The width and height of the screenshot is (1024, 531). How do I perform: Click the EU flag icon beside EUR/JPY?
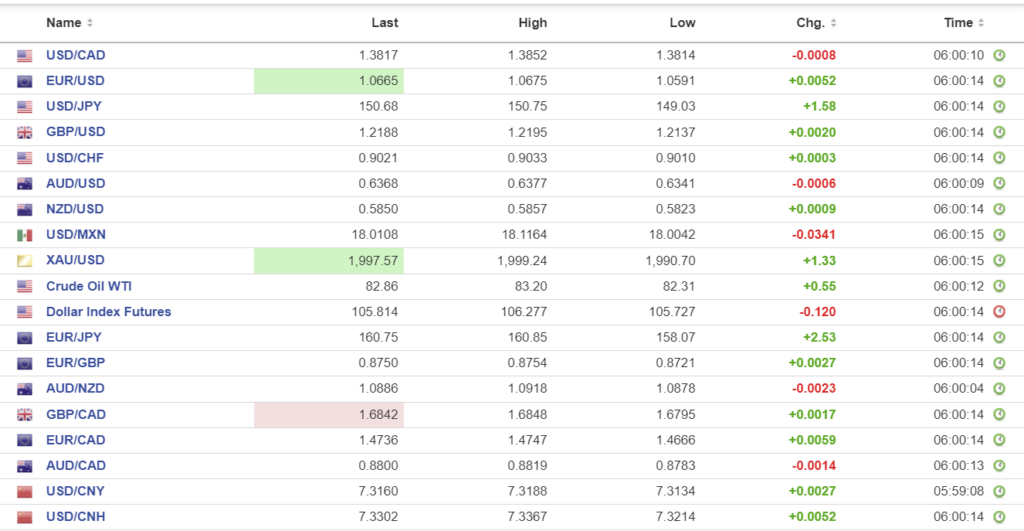[x=25, y=338]
